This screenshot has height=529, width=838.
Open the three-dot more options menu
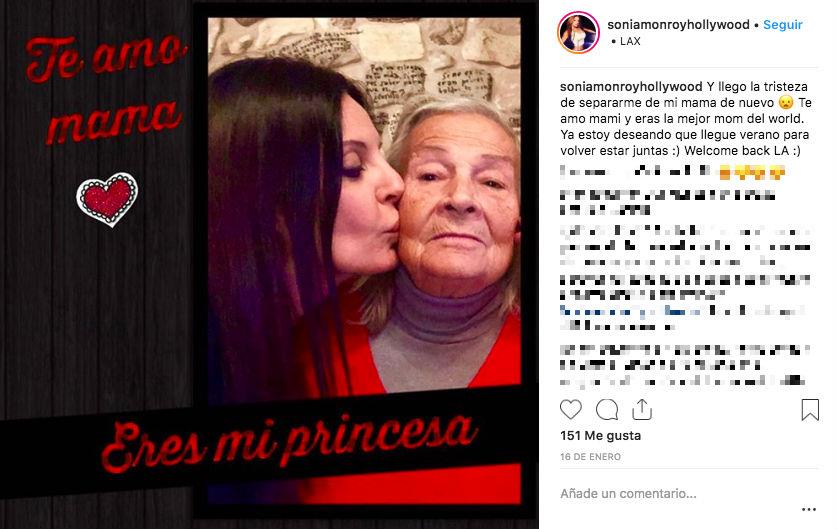(x=809, y=509)
